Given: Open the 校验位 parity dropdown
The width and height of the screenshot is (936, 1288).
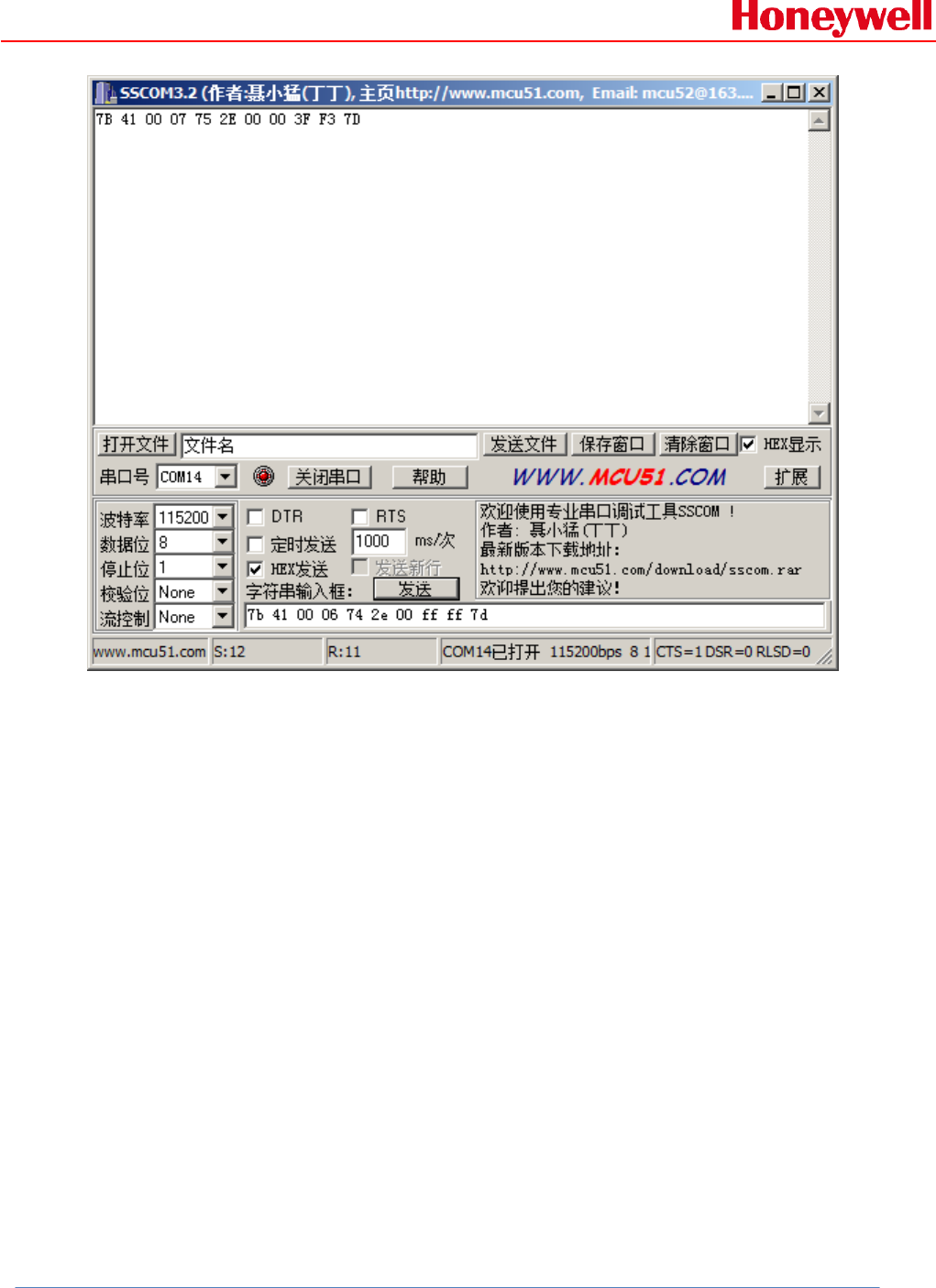Looking at the screenshot, I should pos(223,591).
